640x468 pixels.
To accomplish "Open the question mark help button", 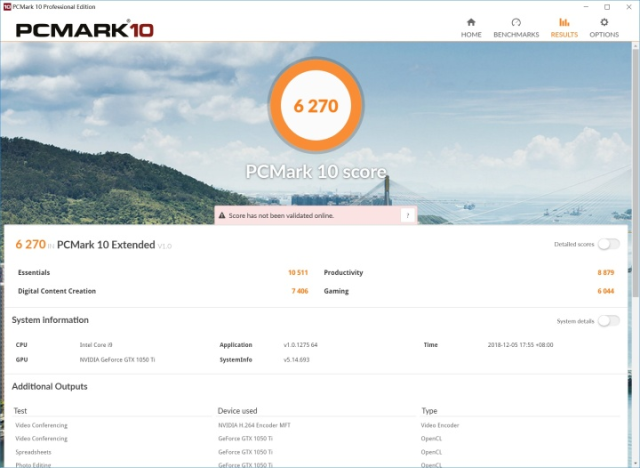I will tap(407, 215).
